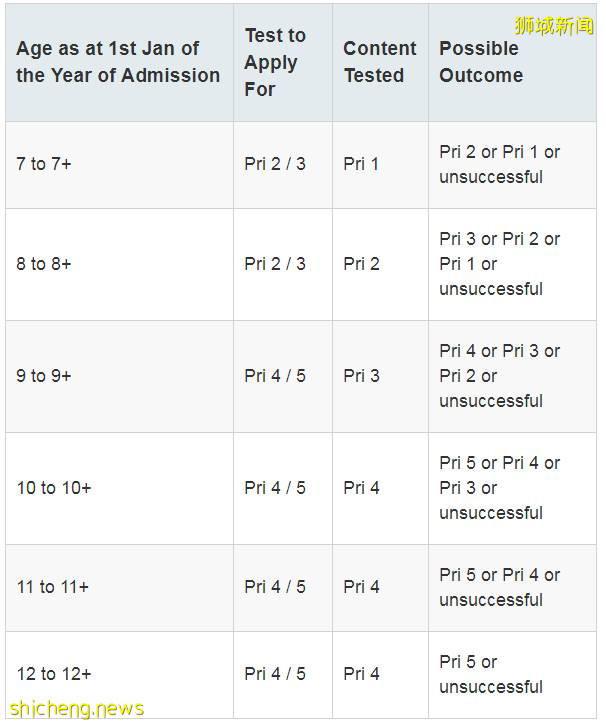606x723 pixels.
Task: Select the "Possible Outcome" column header
Action: 480,62
